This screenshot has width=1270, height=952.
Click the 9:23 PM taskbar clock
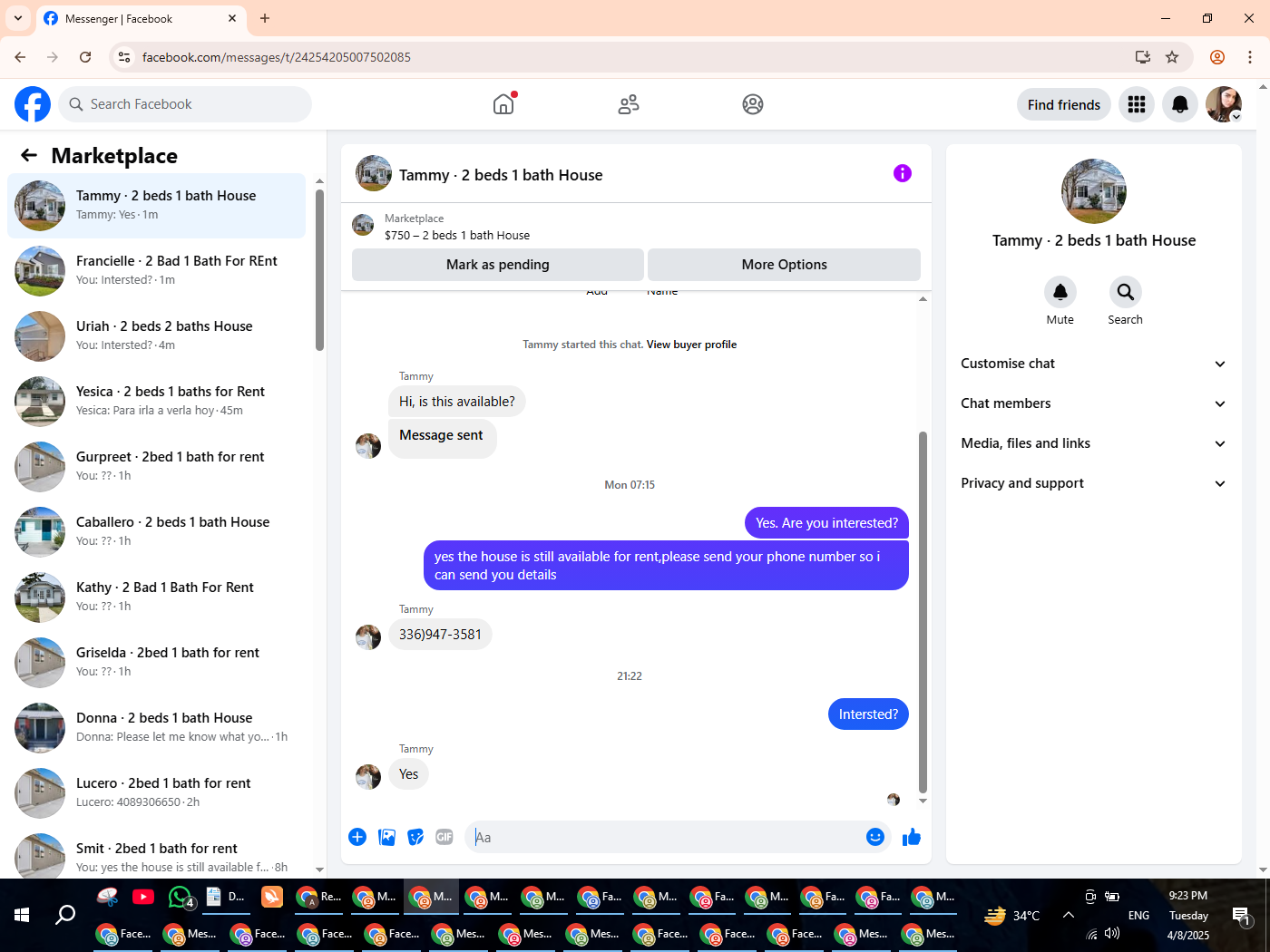pyautogui.click(x=1188, y=896)
